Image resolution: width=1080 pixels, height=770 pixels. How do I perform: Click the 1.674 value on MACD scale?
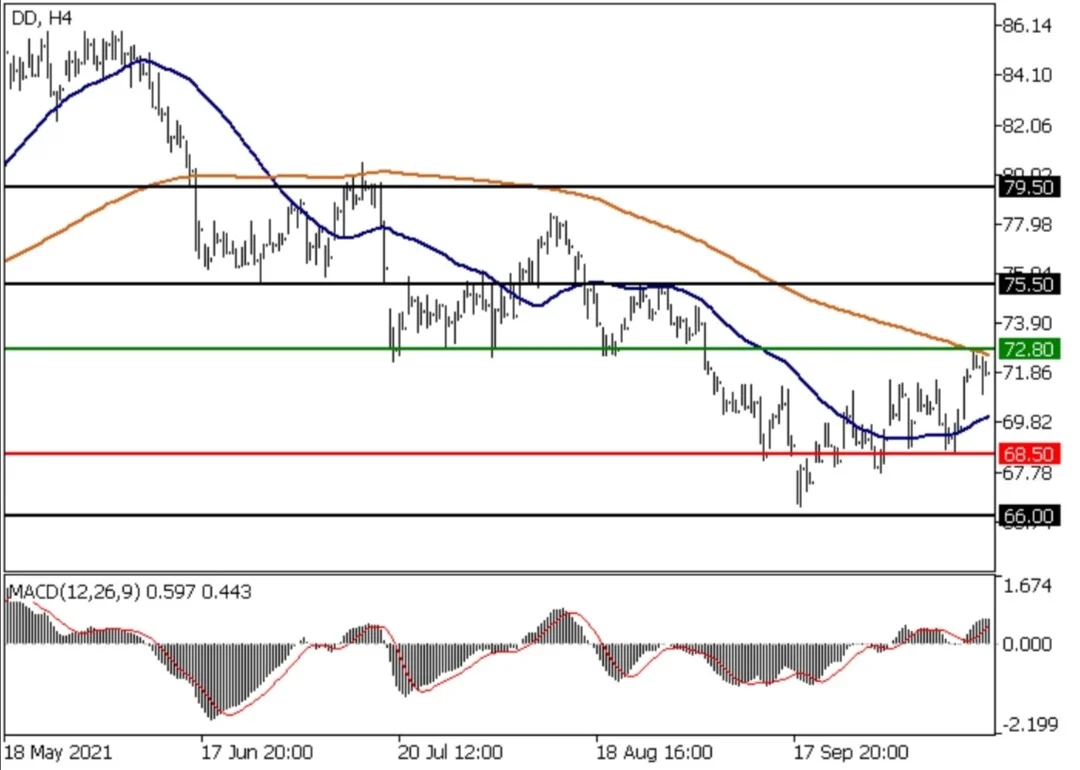(1028, 586)
